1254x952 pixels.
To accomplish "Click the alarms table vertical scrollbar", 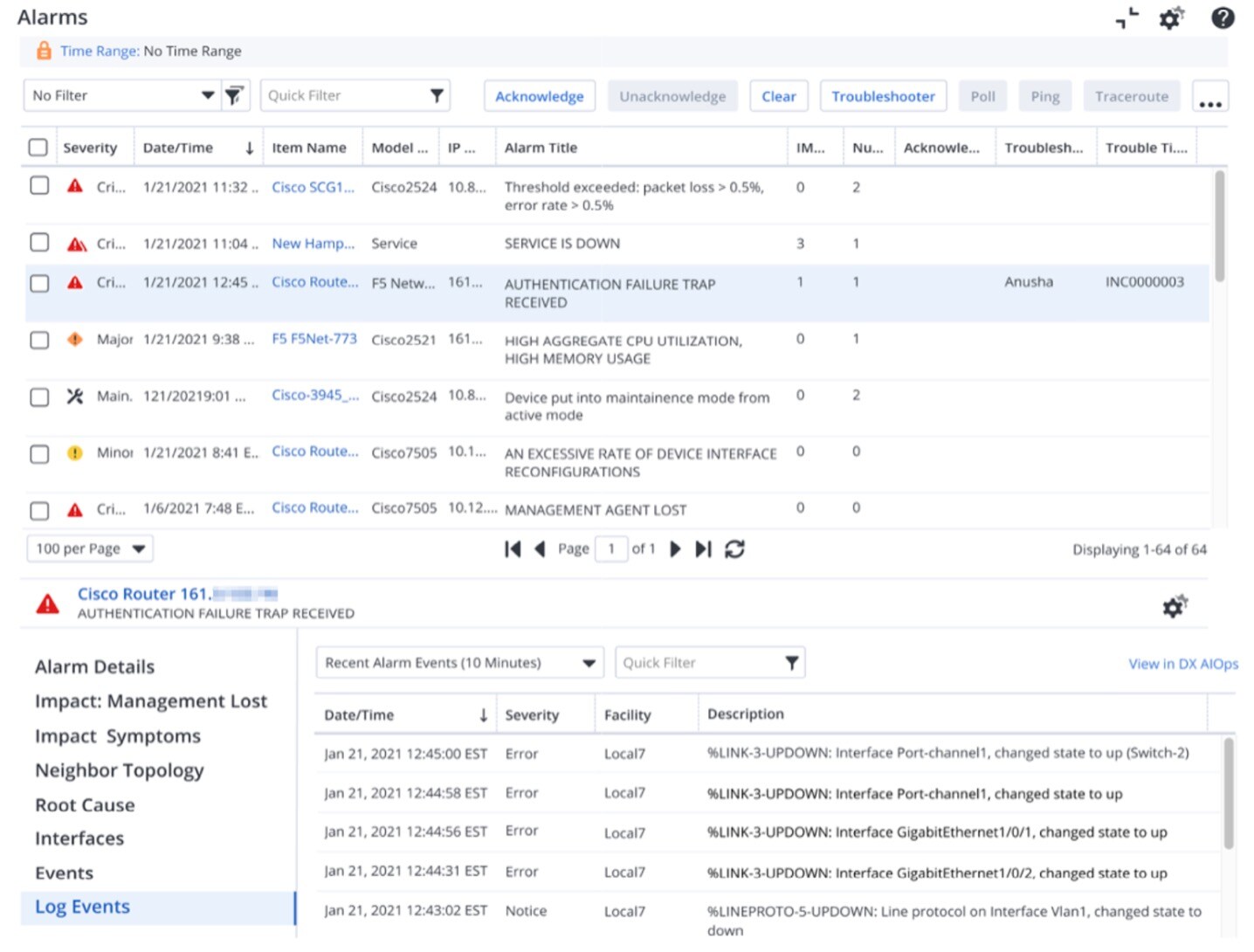I will [1219, 227].
